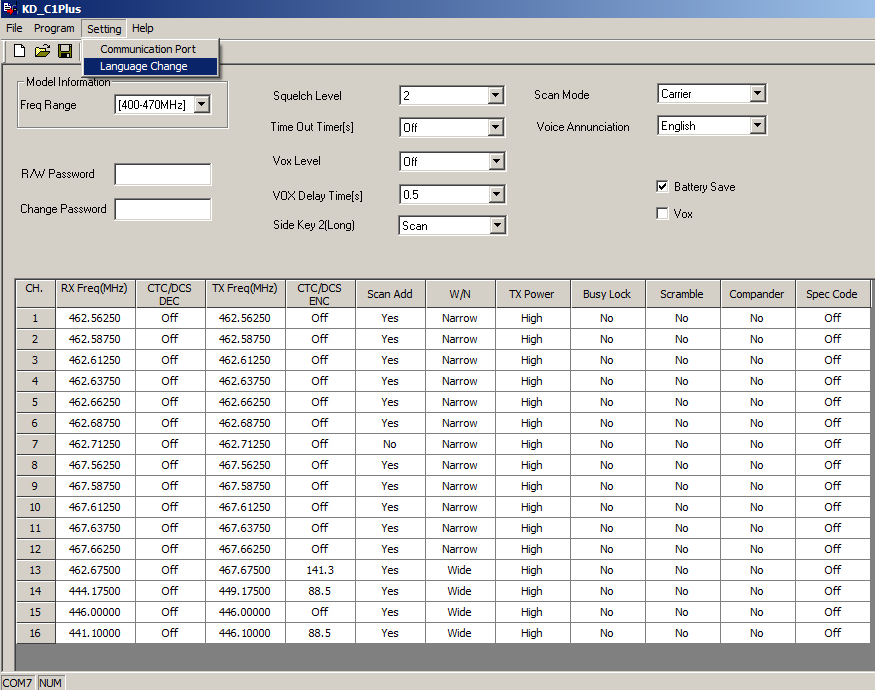This screenshot has width=875, height=690.
Task: Click the R/W Password input field
Action: [x=162, y=175]
